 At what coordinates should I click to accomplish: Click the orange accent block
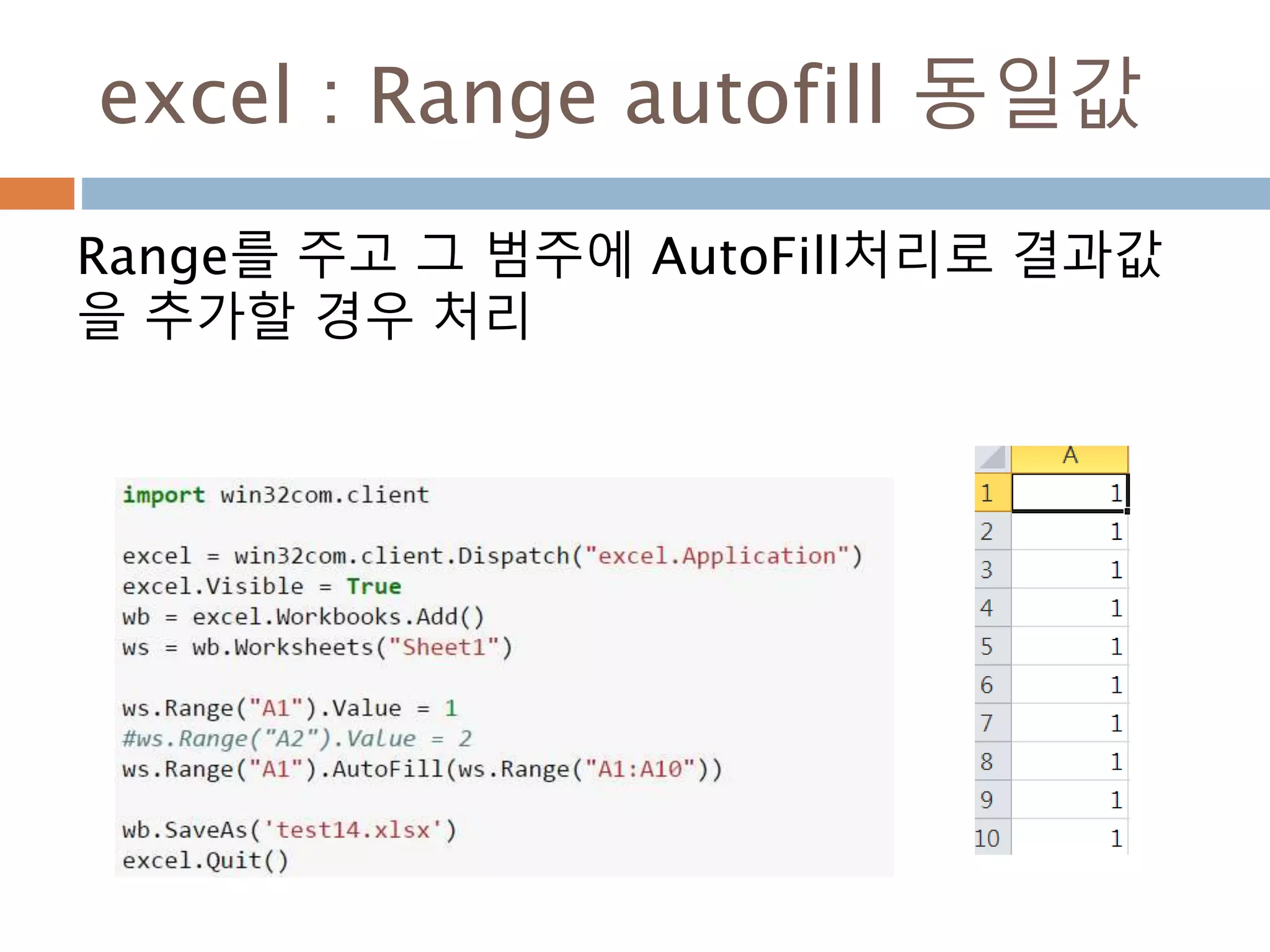37,193
